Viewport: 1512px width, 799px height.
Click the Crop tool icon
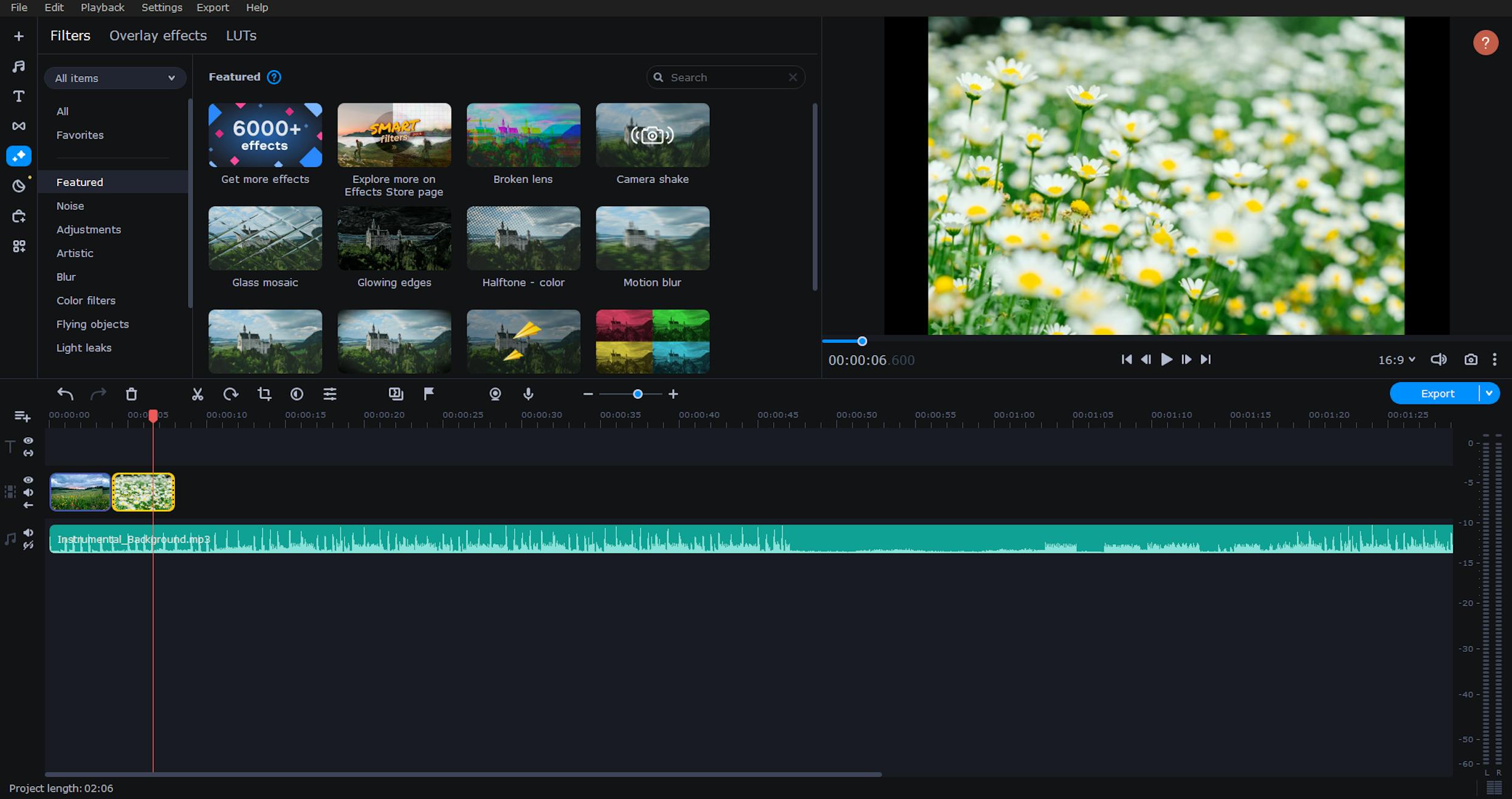(x=264, y=394)
